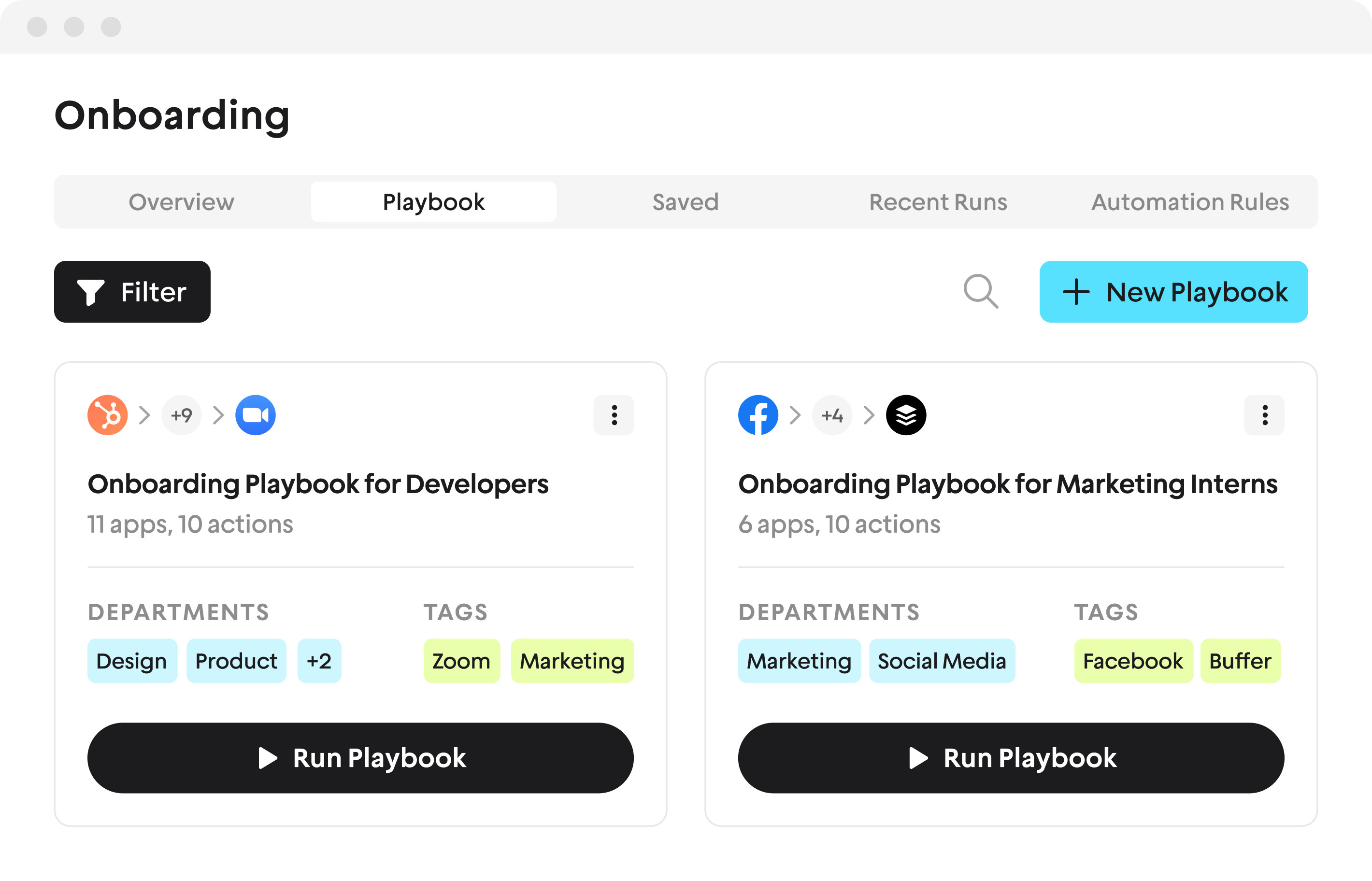Expand the +4 hidden apps badge
The width and height of the screenshot is (1372, 881).
click(x=832, y=415)
